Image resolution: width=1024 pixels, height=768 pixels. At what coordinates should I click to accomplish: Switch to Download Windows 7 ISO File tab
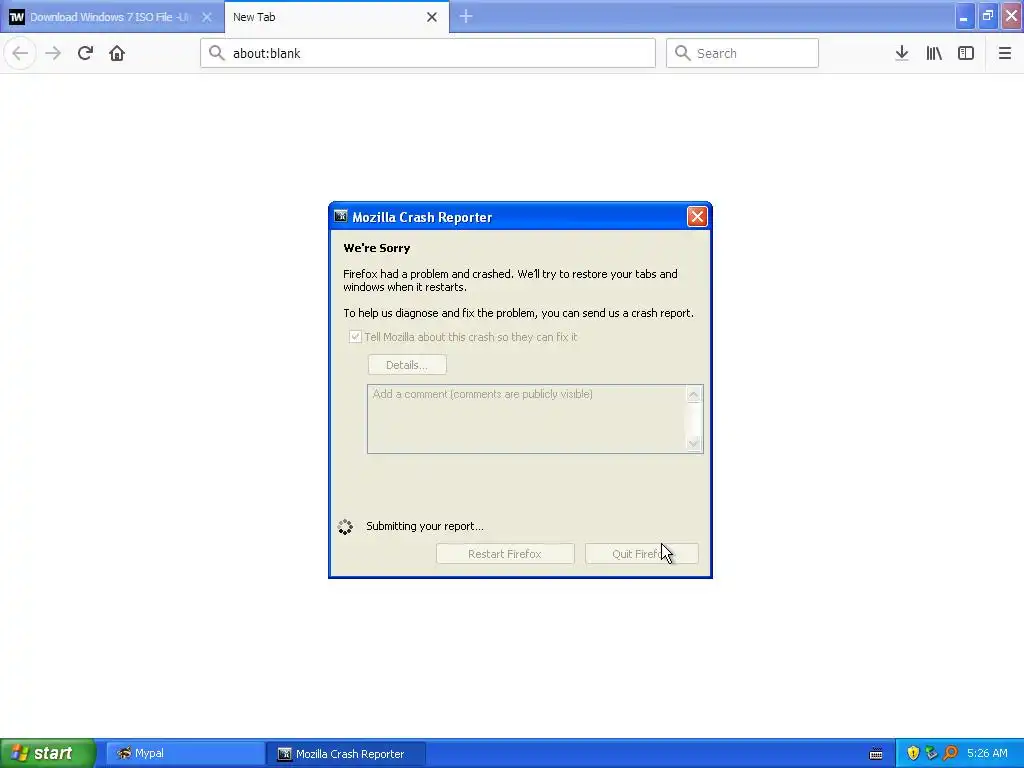click(x=112, y=17)
